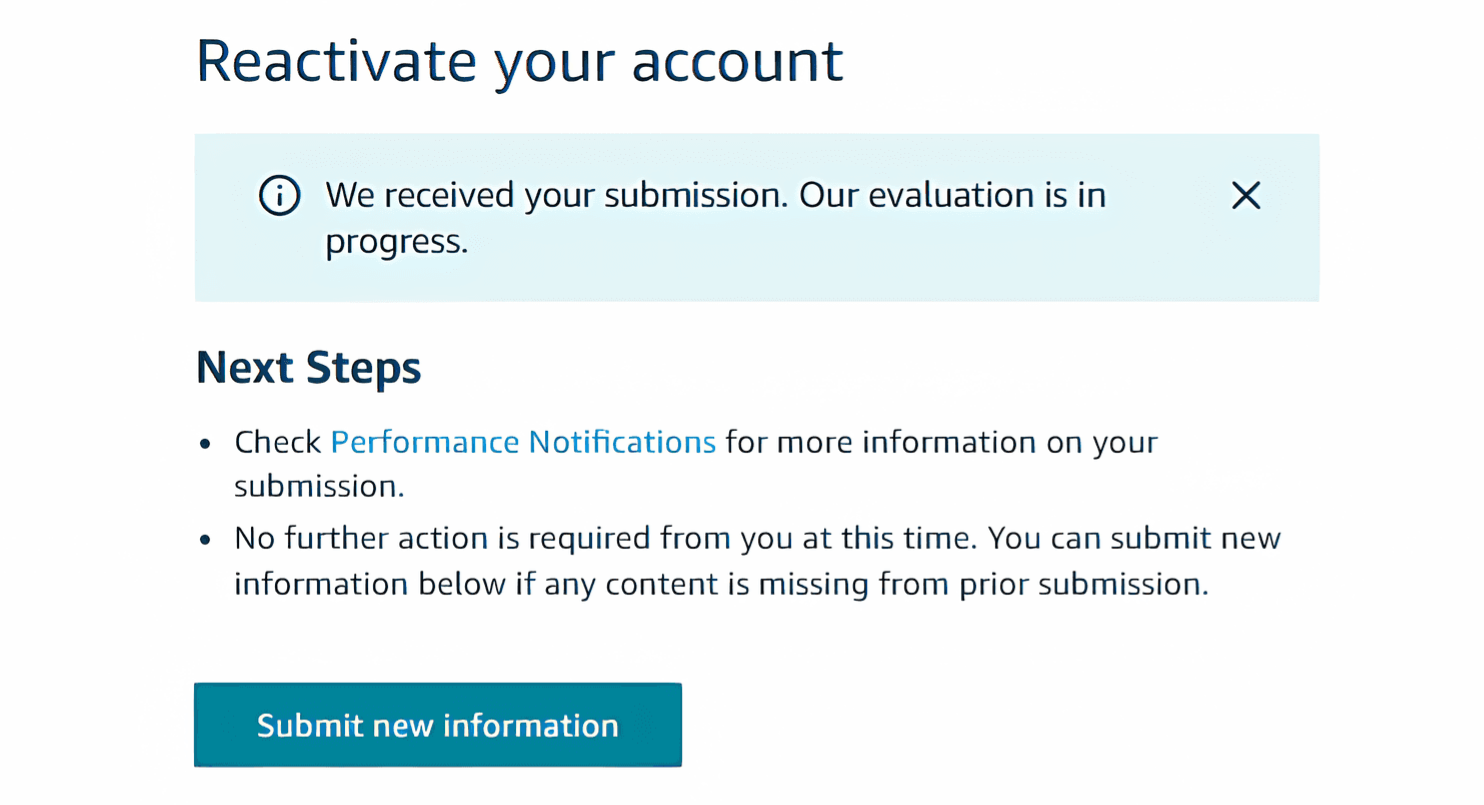
Task: Select the Next Steps section header
Action: 308,367
